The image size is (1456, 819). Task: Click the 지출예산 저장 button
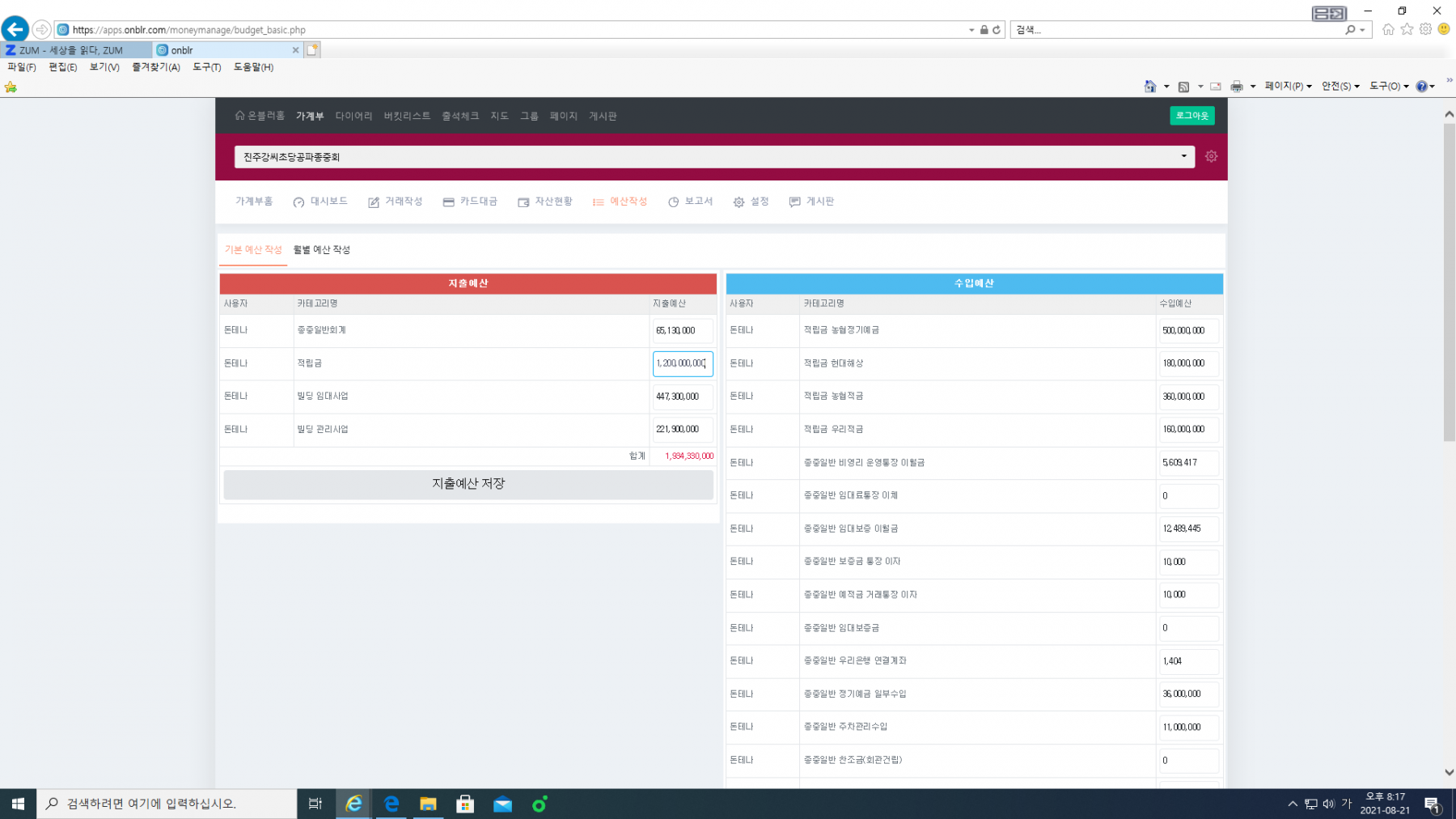click(468, 484)
